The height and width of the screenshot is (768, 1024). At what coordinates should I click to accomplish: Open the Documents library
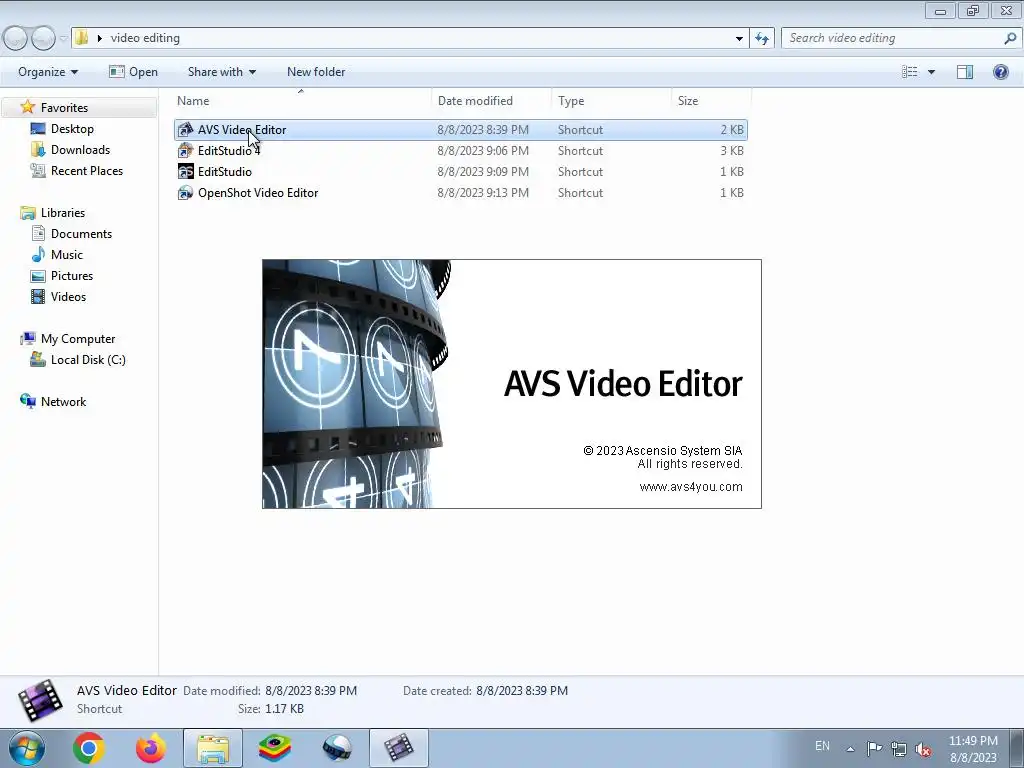tap(81, 234)
